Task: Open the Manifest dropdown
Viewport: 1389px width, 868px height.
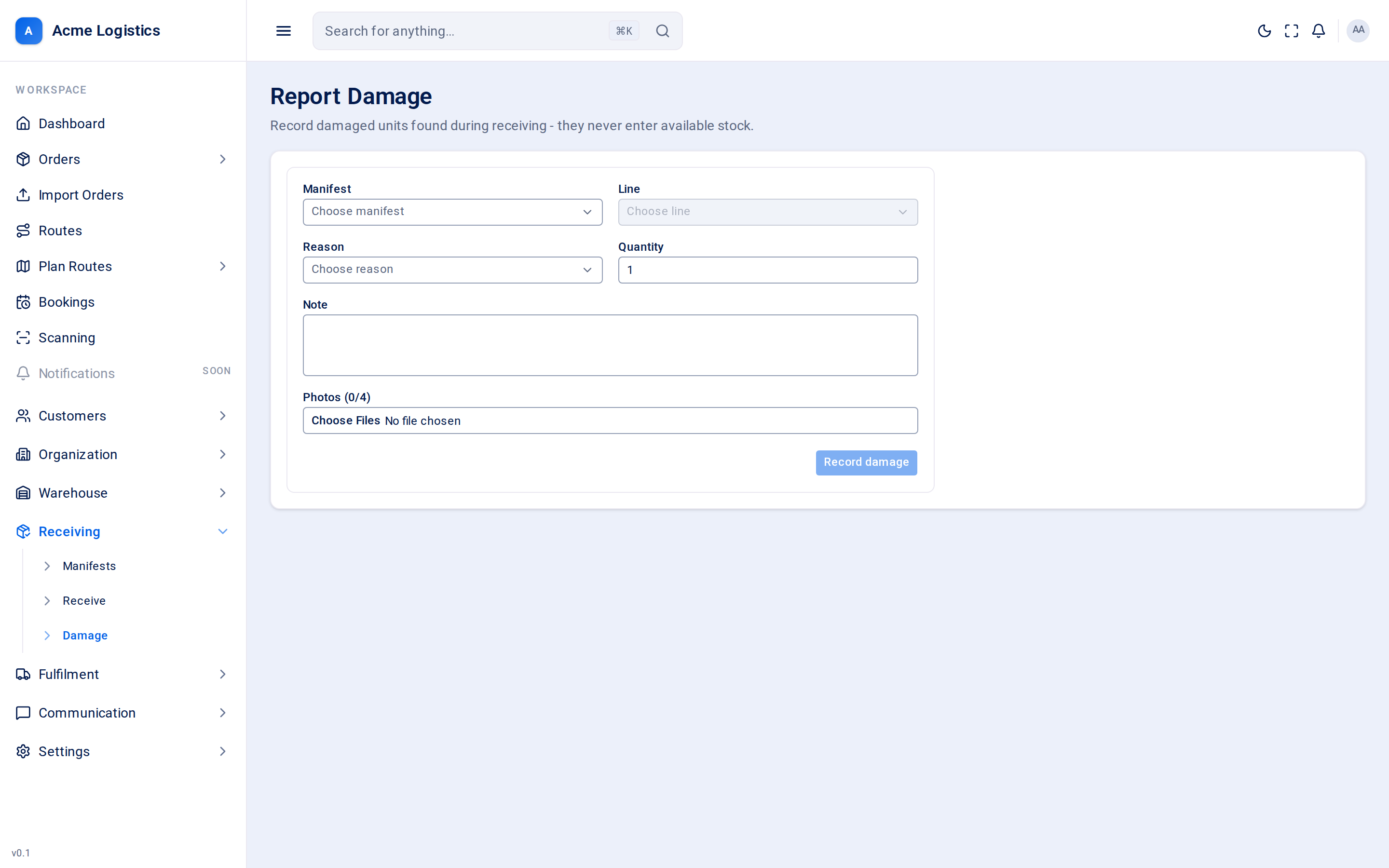Action: [x=452, y=212]
